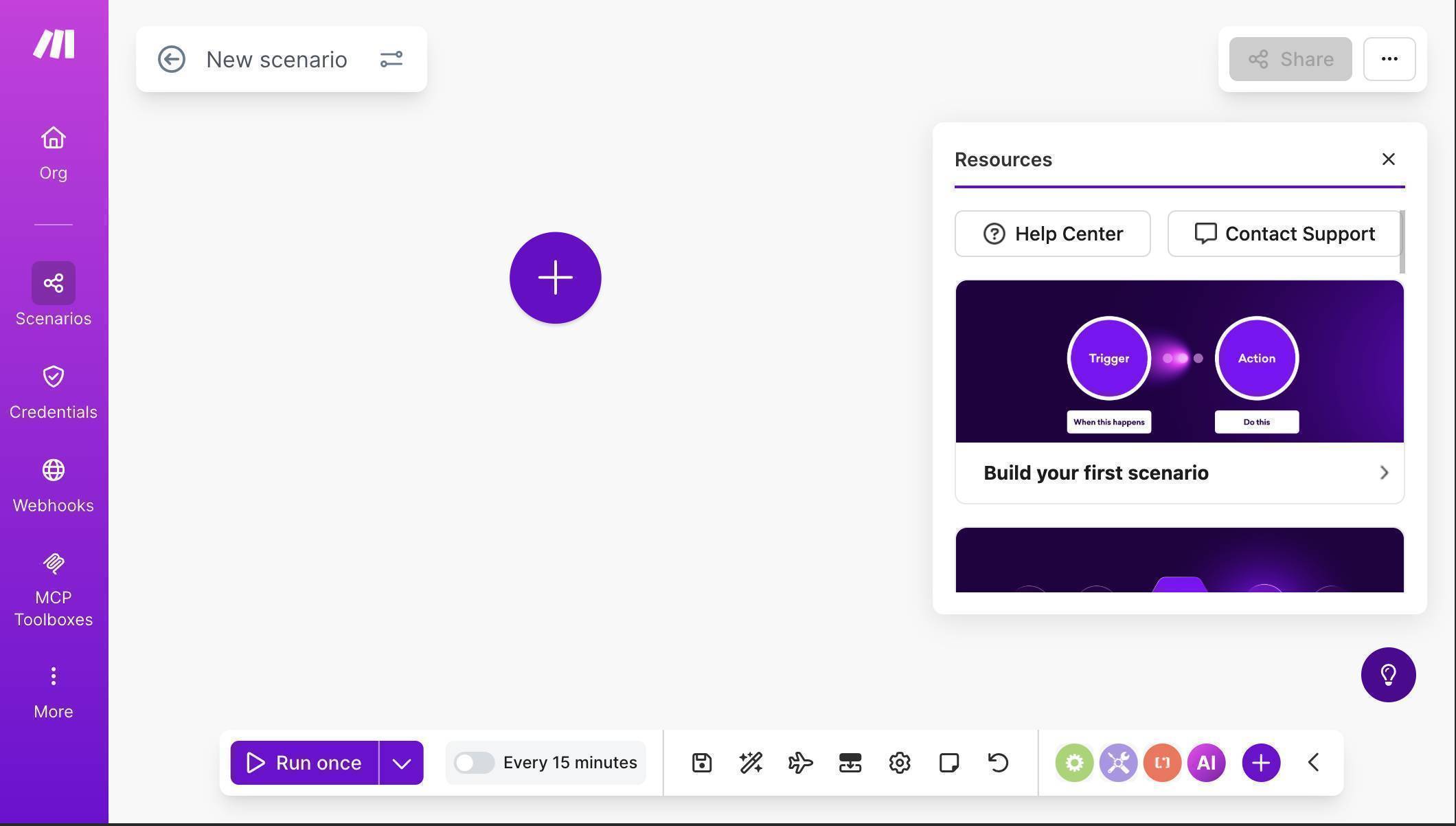Select the magic wand auto-align tool

point(751,762)
